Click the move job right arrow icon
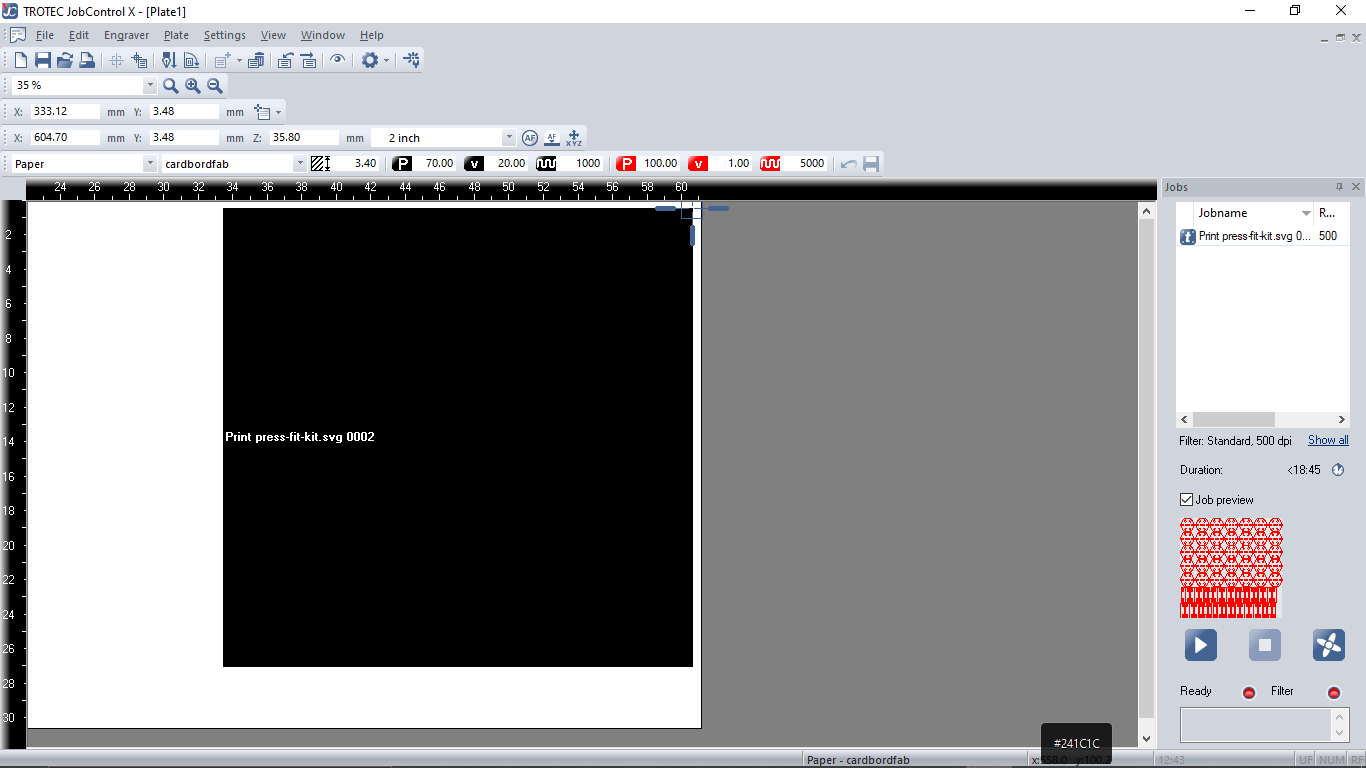Viewport: 1366px width, 768px height. (308, 60)
